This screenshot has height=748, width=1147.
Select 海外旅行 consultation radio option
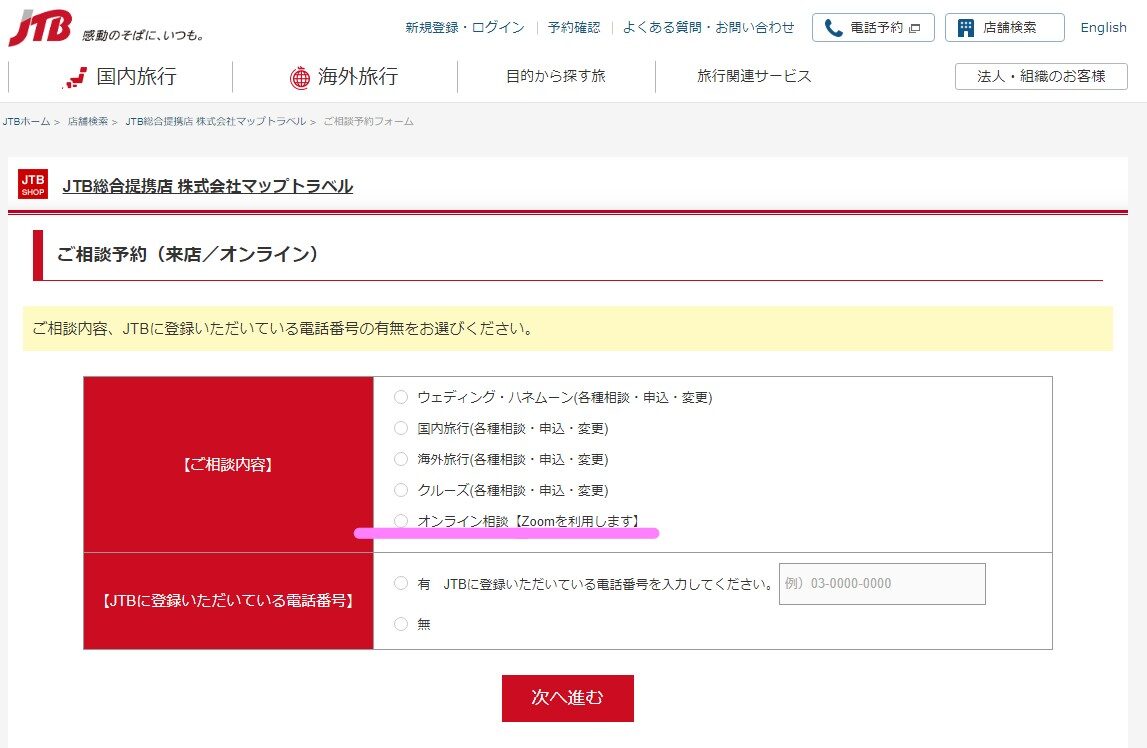pyautogui.click(x=401, y=459)
